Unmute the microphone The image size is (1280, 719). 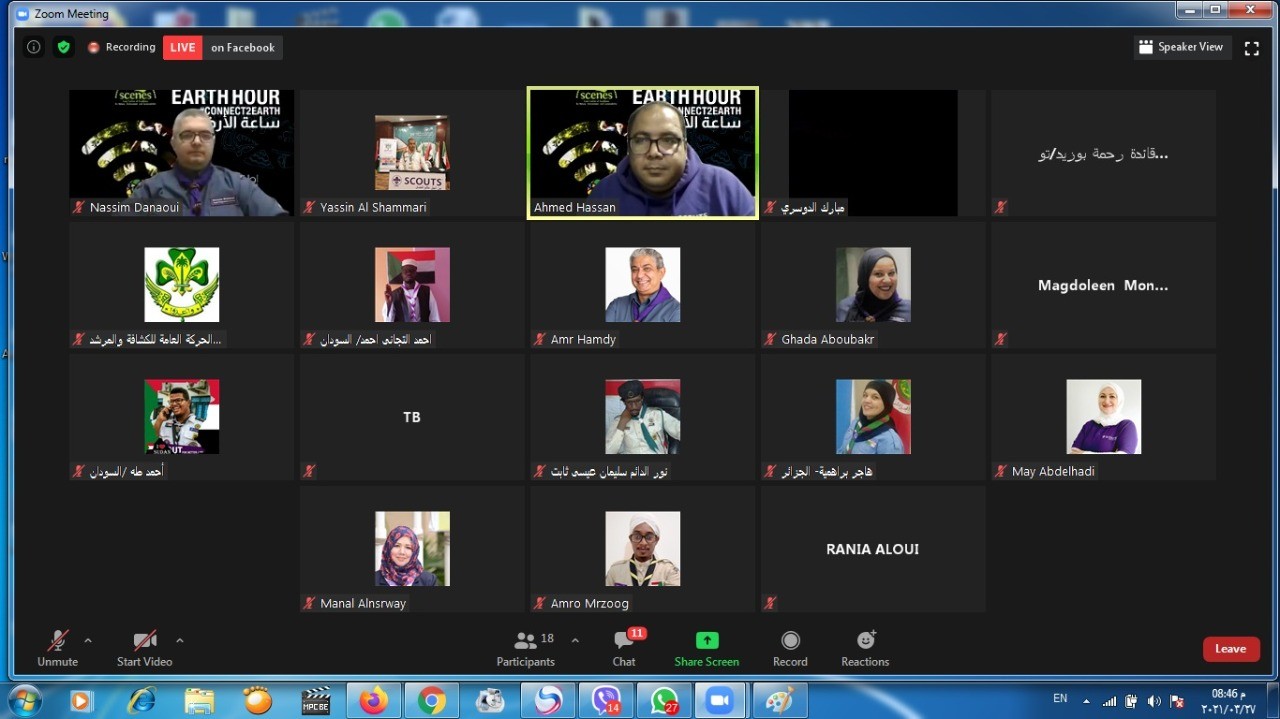58,648
